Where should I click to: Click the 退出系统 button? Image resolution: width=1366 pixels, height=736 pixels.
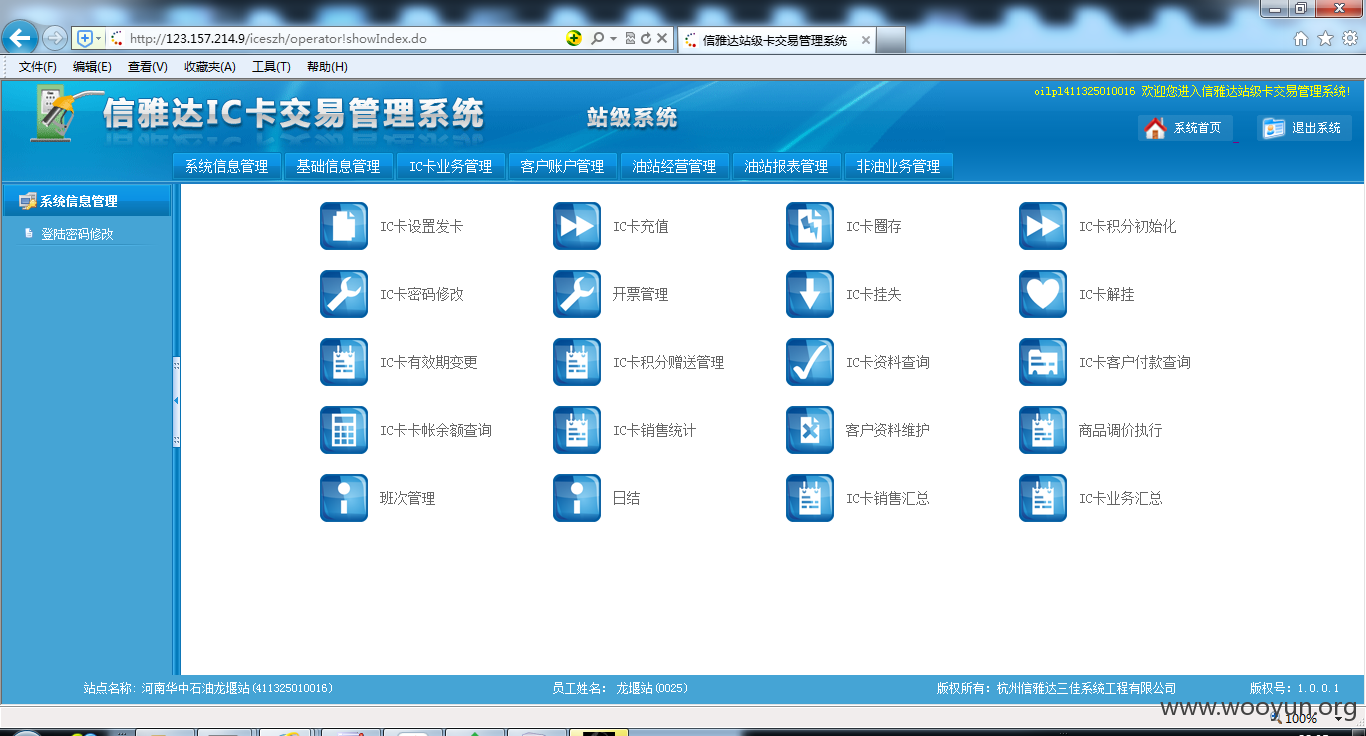[x=1304, y=128]
